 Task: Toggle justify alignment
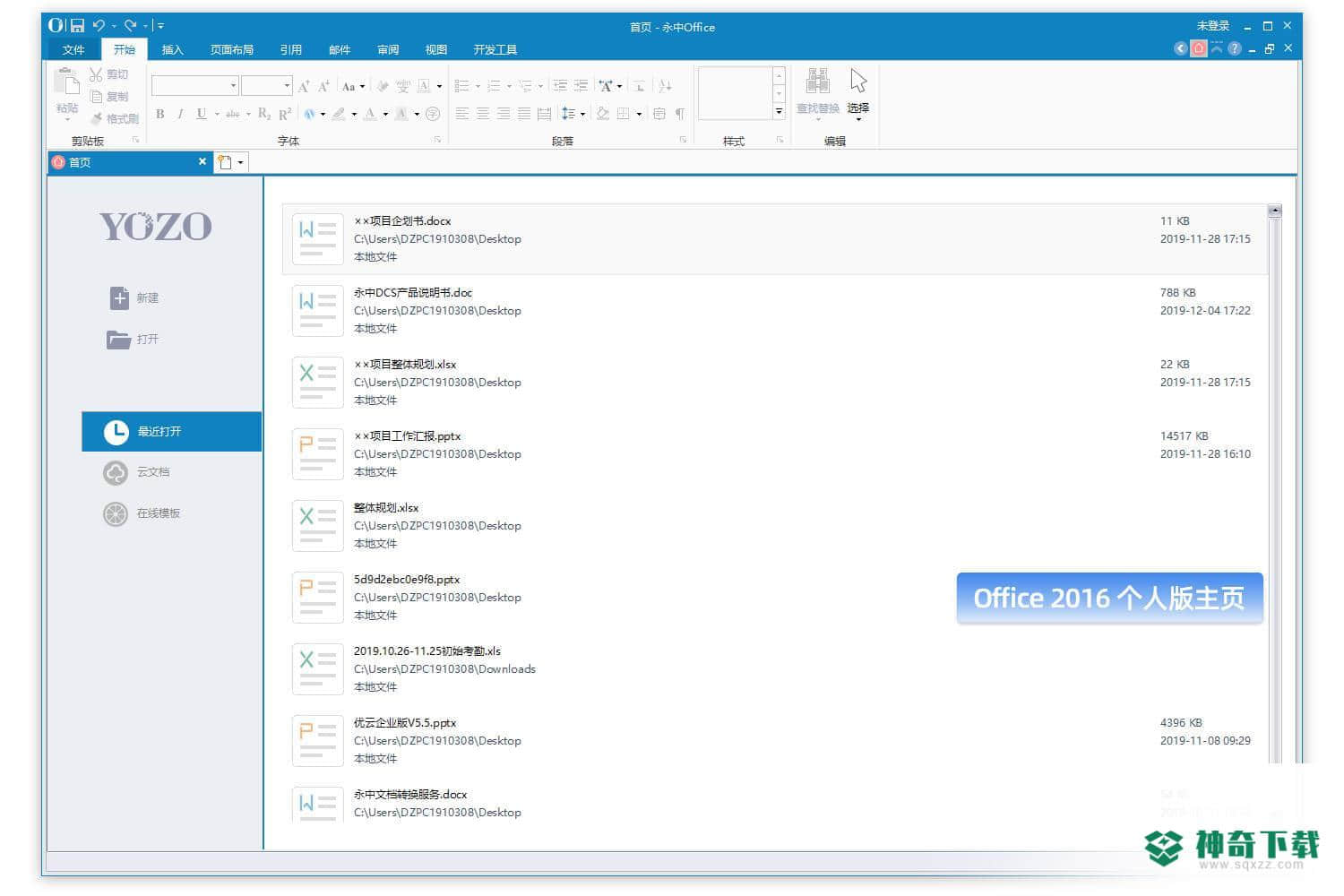coord(524,114)
